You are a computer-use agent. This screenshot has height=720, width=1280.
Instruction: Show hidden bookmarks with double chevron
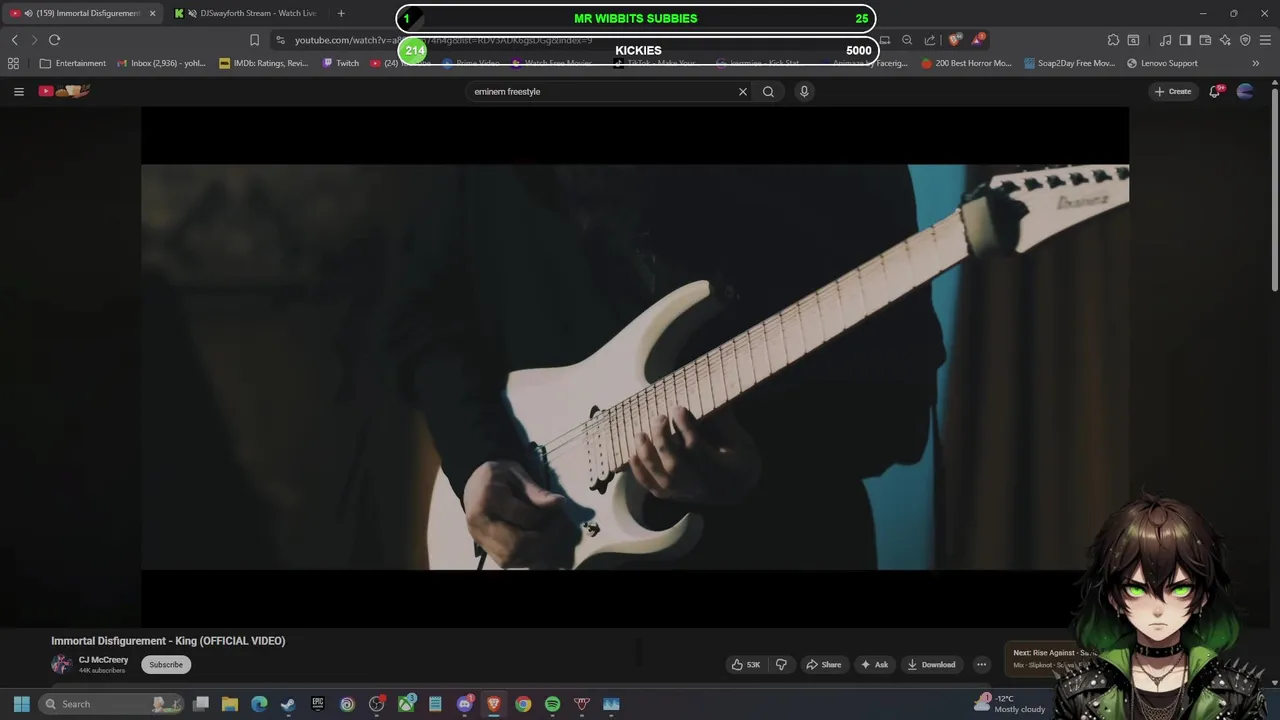coord(1255,63)
